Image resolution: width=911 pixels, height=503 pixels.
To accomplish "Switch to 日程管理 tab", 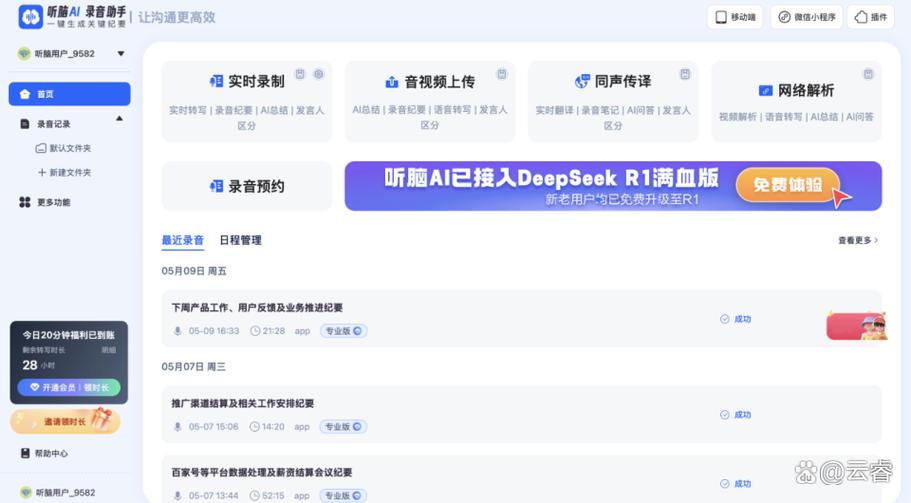I will (x=241, y=240).
